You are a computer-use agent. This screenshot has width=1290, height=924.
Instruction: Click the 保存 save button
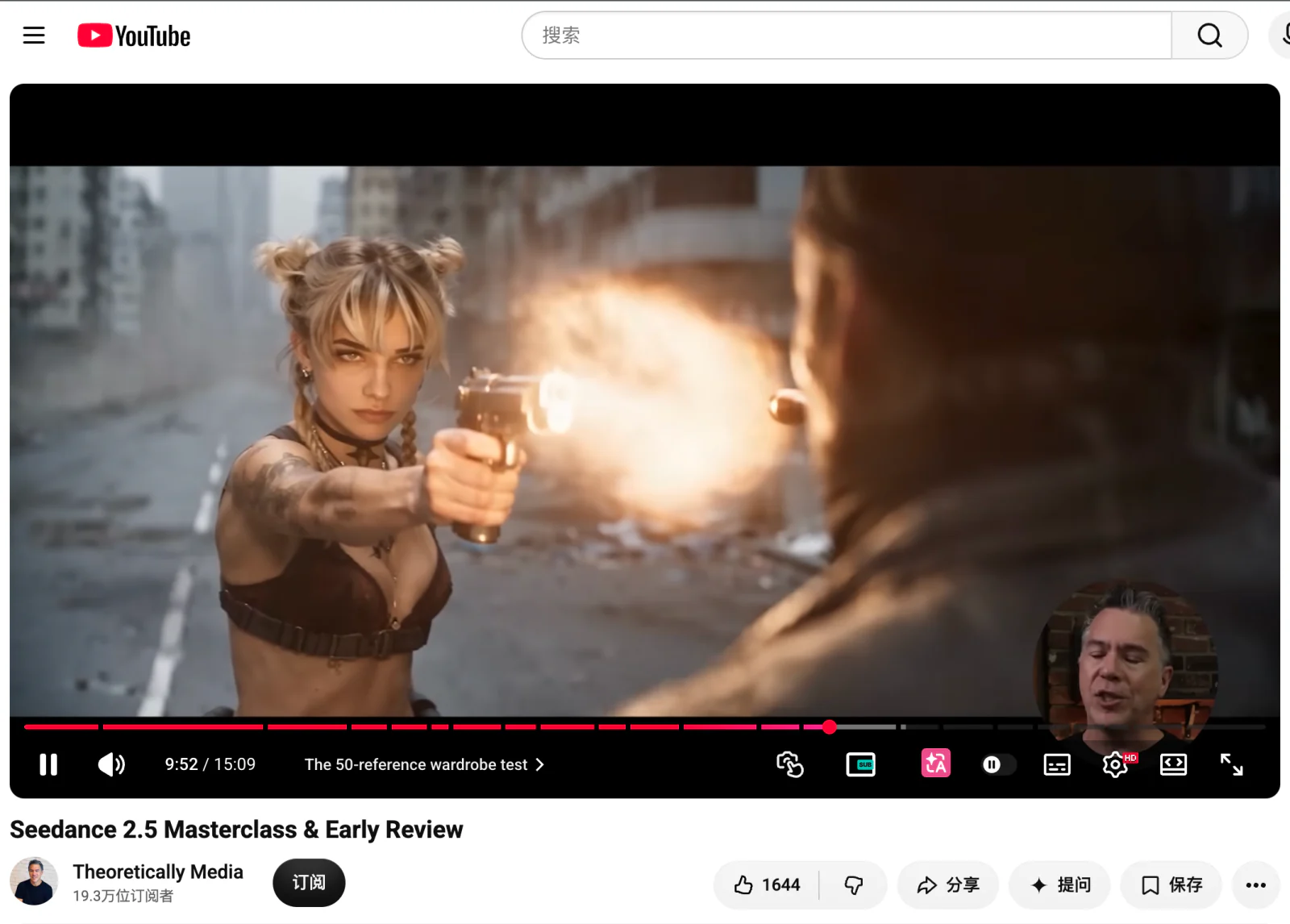(x=1171, y=885)
